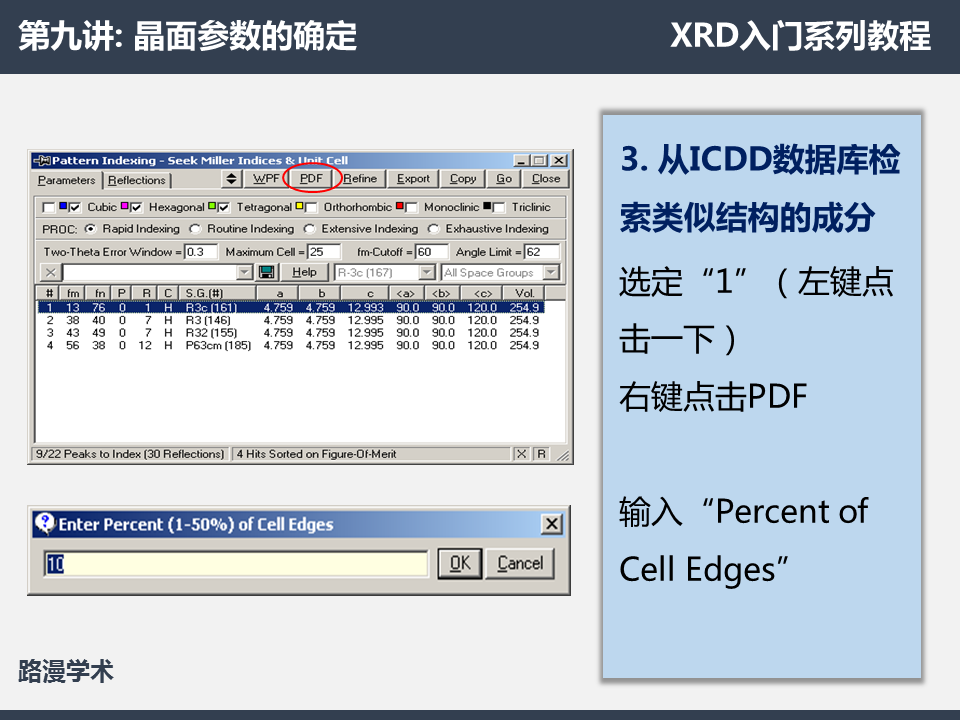This screenshot has height=720, width=960.
Task: Click the fn column header
Action: pyautogui.click(x=100, y=293)
